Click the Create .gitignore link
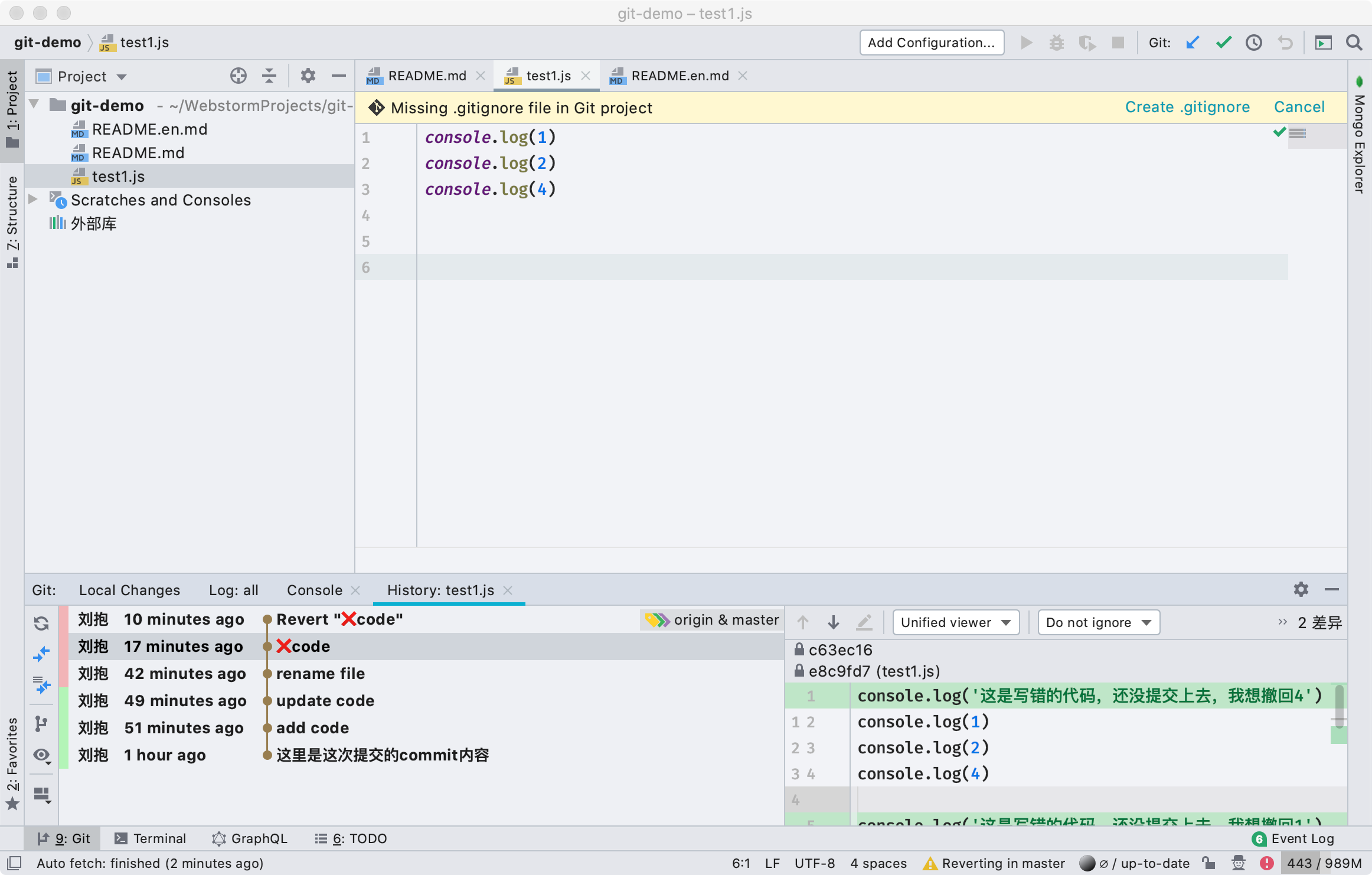1372x875 pixels. click(1187, 107)
